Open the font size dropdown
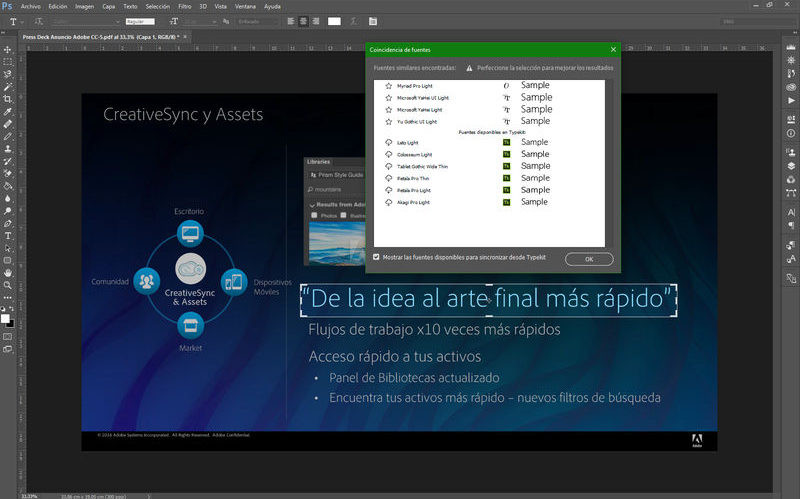 click(201, 21)
